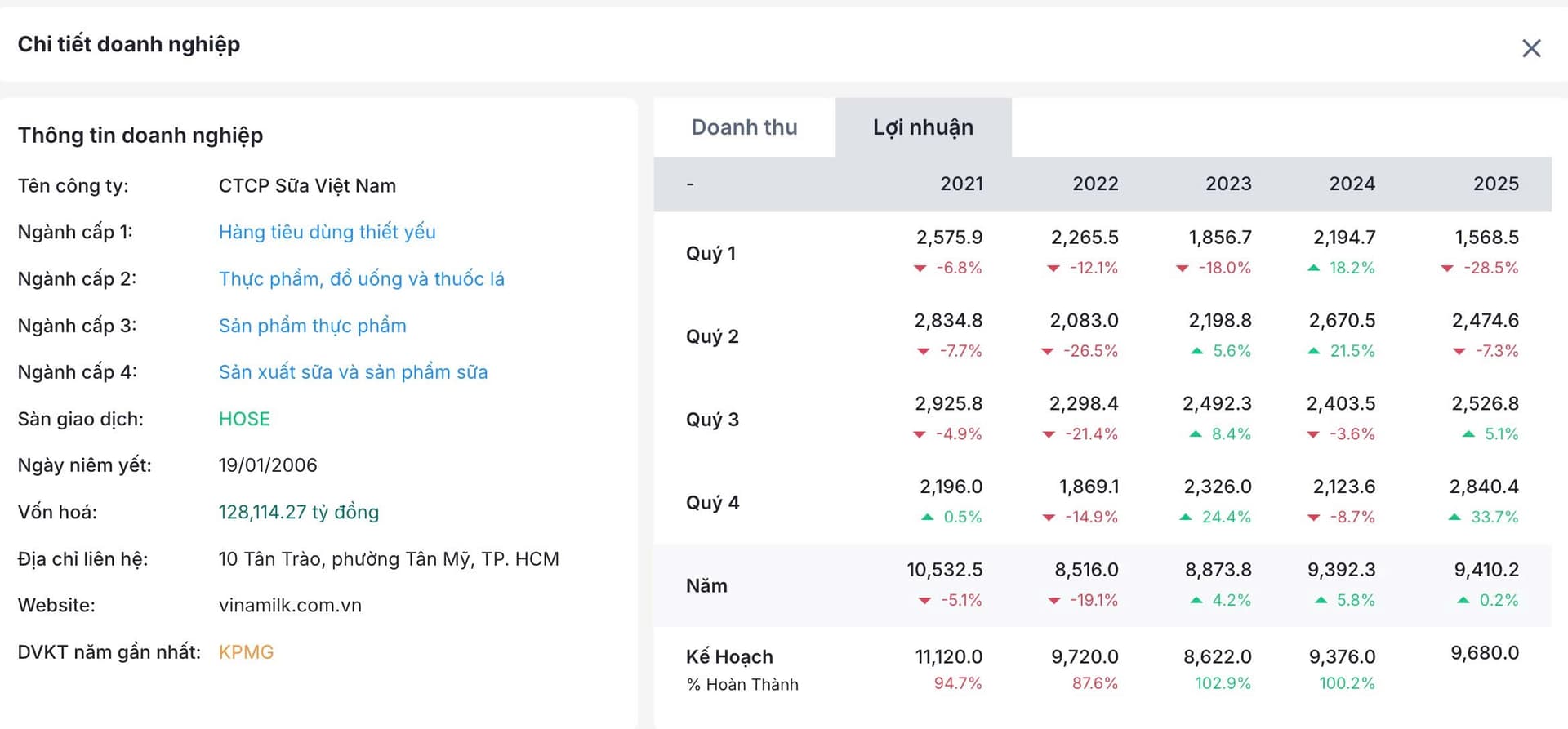Click Sản xuất sữa và sản phẩm sữa
This screenshot has height=729, width=1568.
click(353, 372)
